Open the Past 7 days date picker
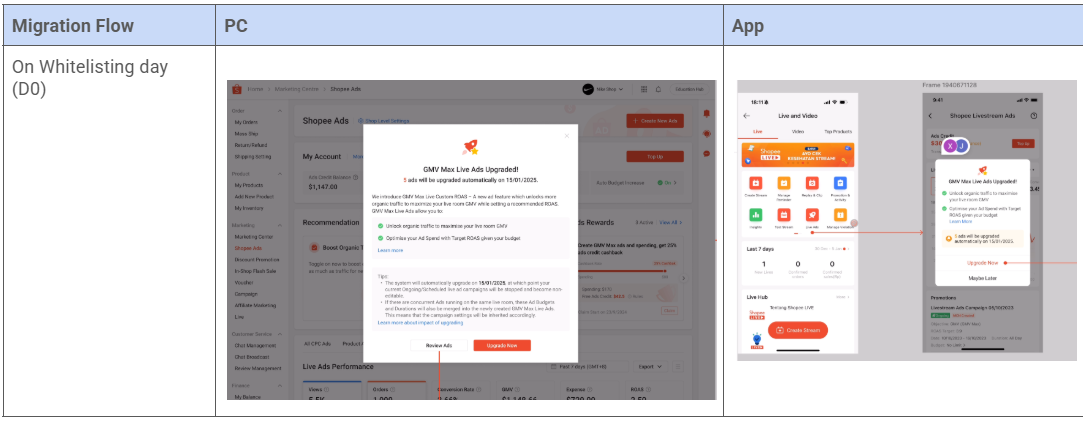The width and height of the screenshot is (1083, 421). (588, 366)
